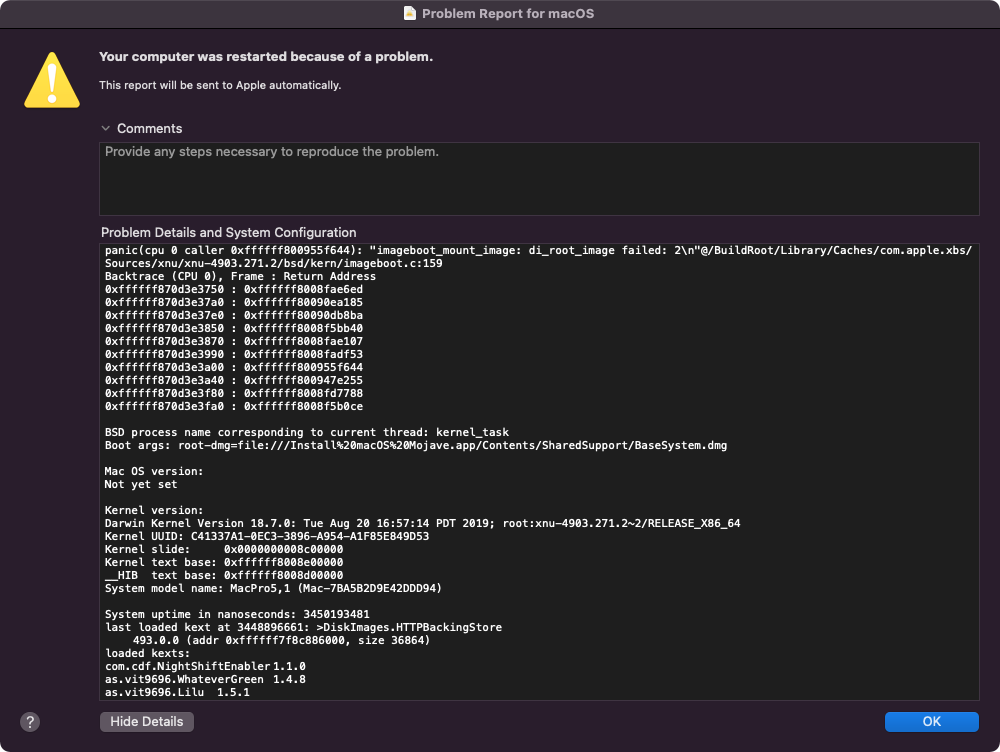Click the 'System uptime in nanoseconds' line
The width and height of the screenshot is (1000, 752).
[237, 614]
